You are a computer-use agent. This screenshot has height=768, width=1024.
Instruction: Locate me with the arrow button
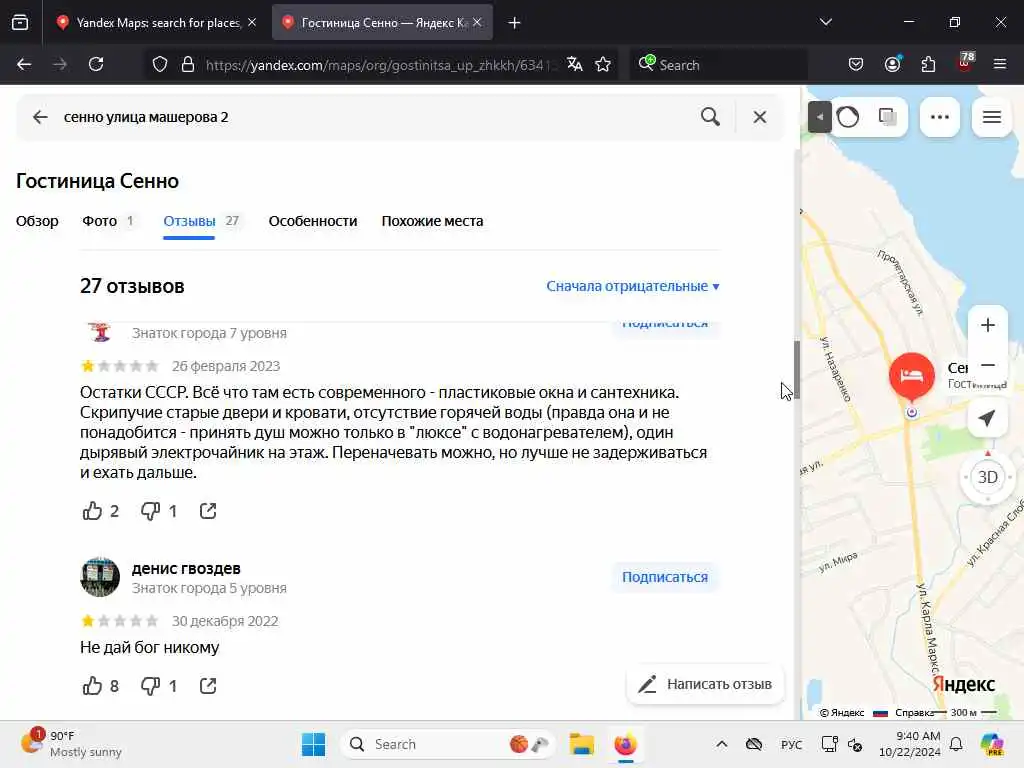point(987,419)
